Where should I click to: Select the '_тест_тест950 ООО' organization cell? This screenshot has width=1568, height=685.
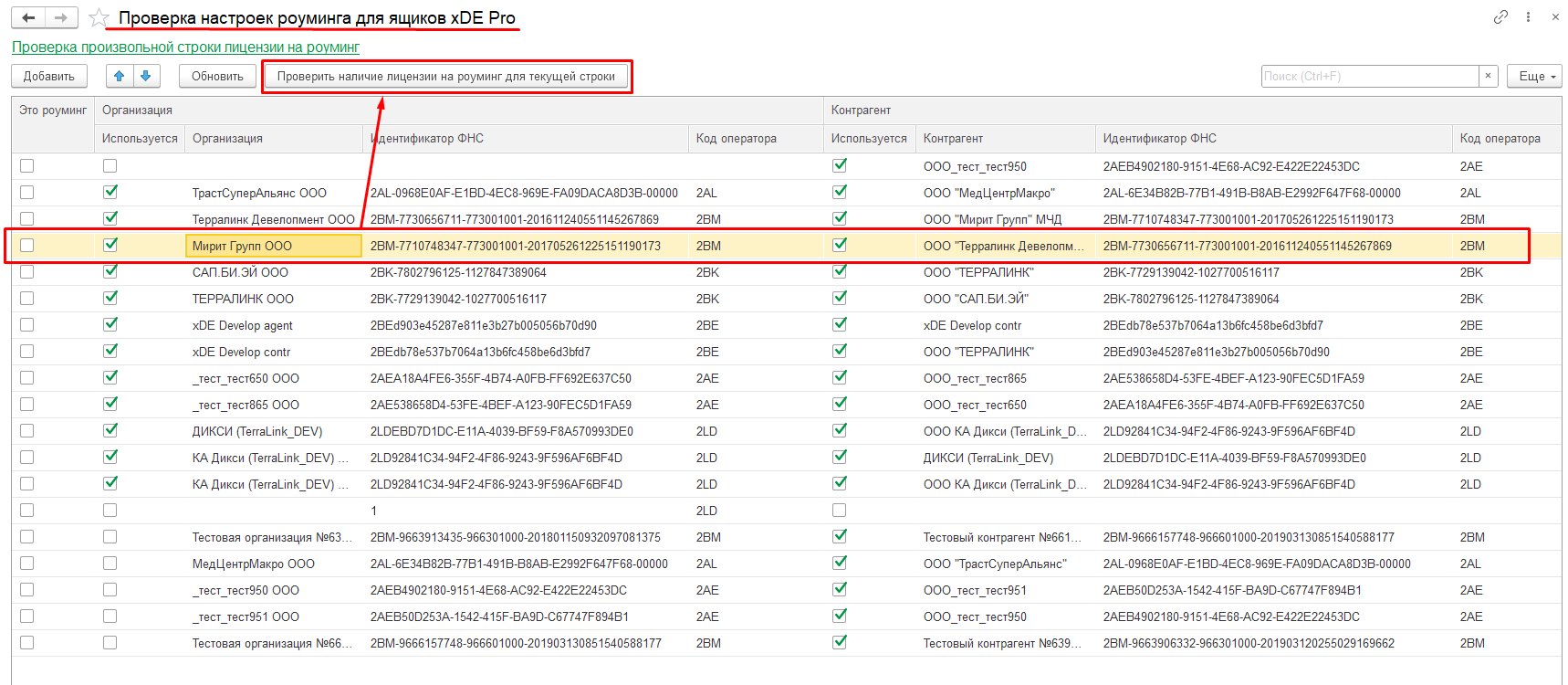(x=274, y=590)
